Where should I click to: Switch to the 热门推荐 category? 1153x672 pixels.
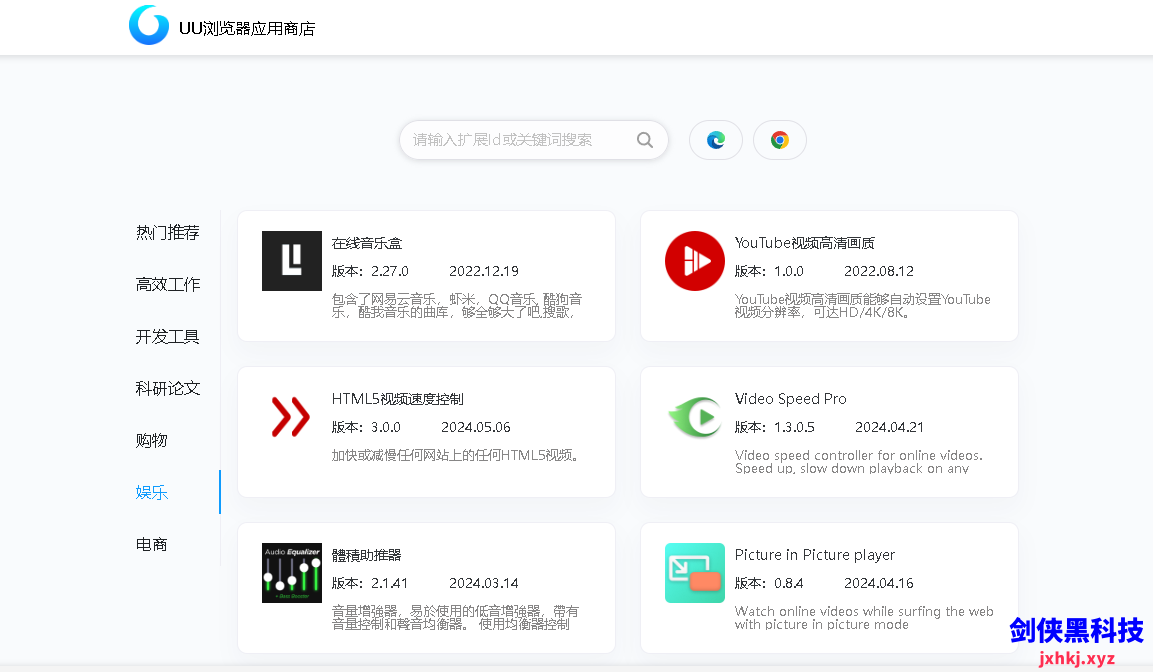tap(168, 232)
